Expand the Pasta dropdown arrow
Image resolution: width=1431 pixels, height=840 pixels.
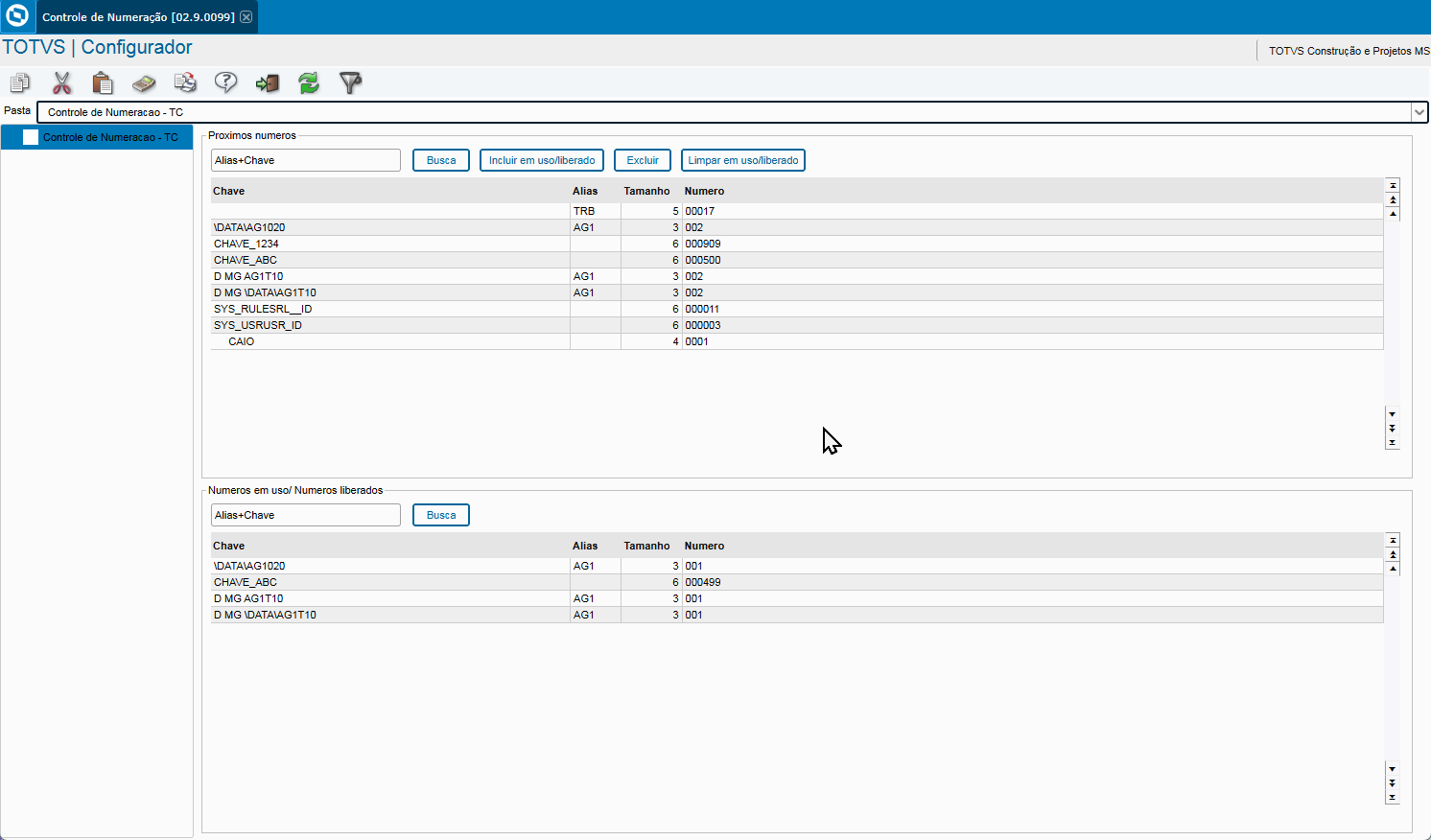tap(1419, 112)
